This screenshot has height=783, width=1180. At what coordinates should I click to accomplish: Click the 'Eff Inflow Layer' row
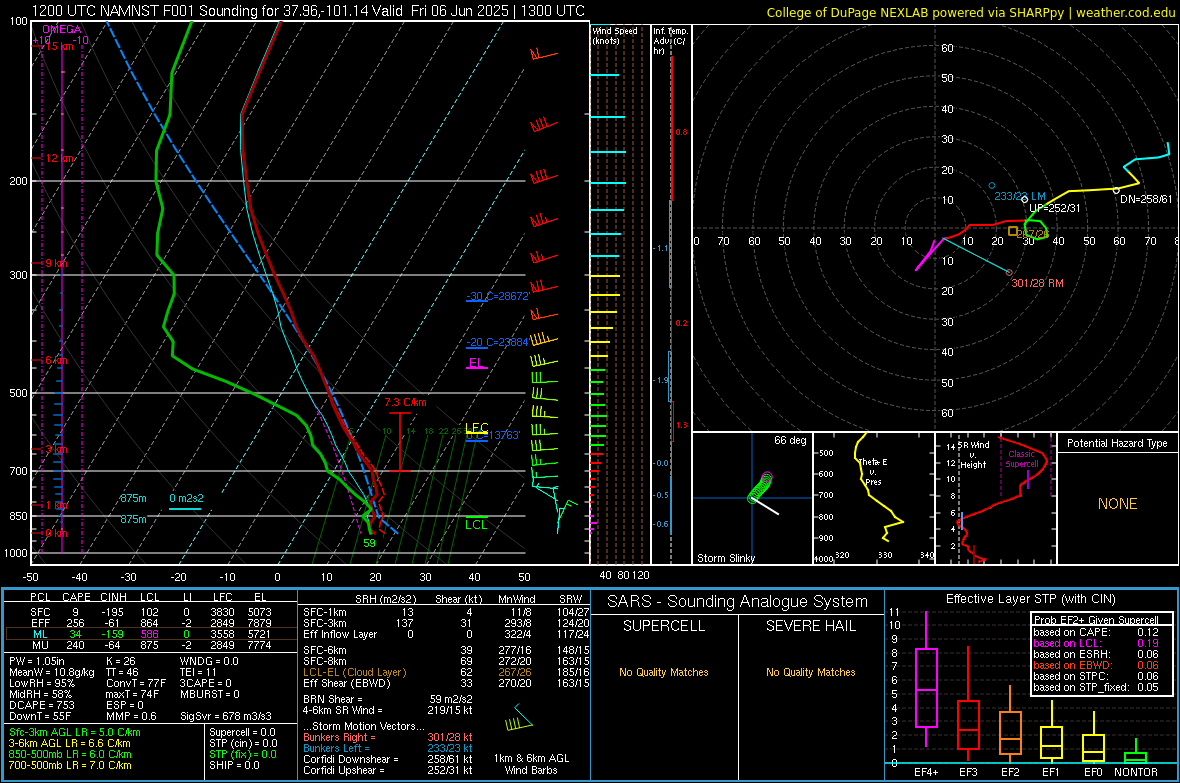(x=446, y=634)
